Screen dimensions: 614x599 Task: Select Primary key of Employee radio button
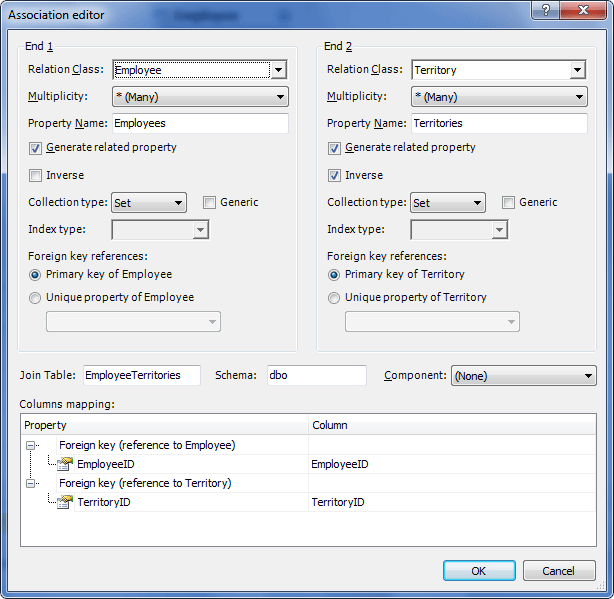[35, 275]
